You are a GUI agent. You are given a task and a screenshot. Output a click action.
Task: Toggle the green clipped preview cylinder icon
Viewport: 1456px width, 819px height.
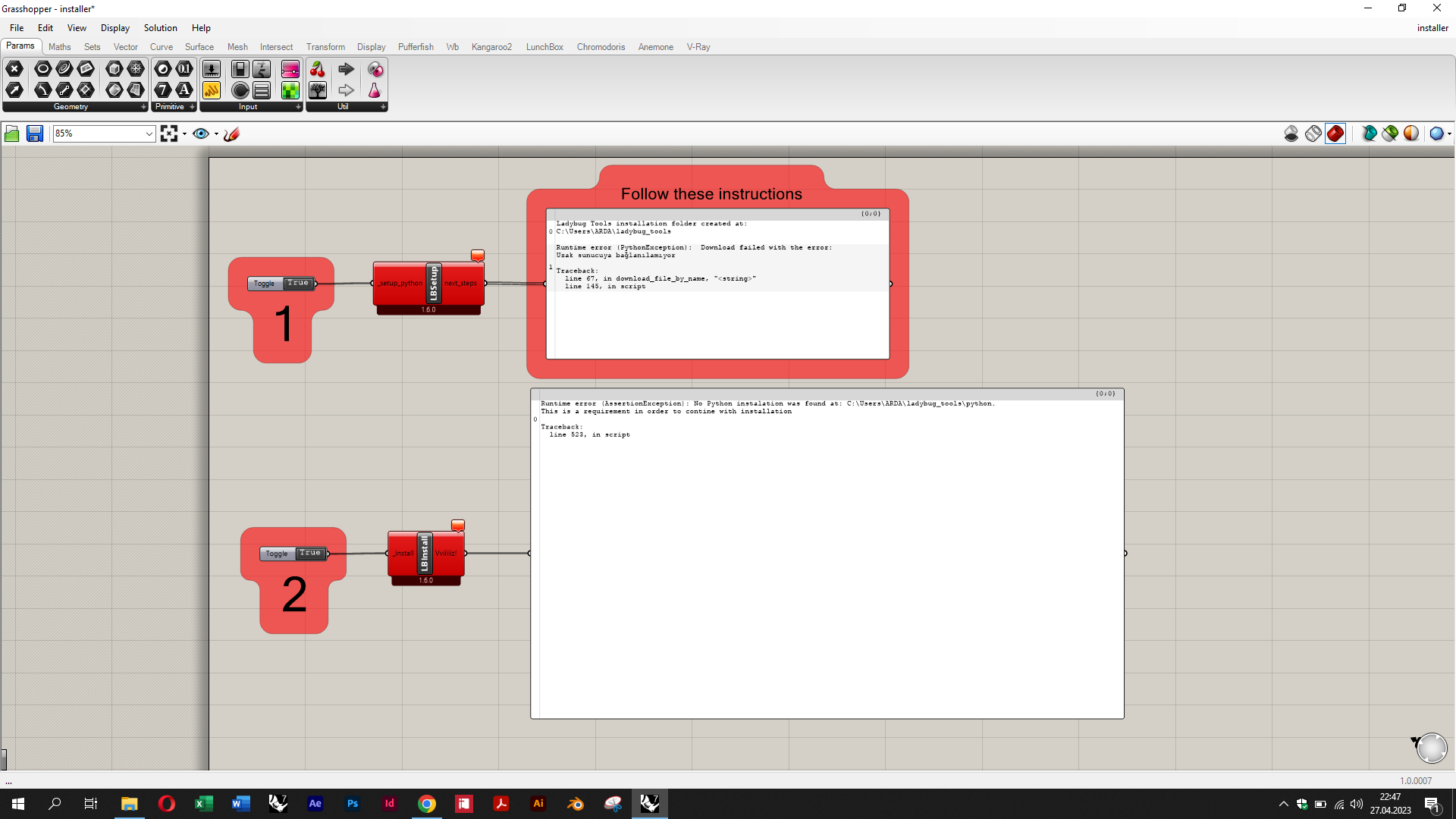point(1390,133)
